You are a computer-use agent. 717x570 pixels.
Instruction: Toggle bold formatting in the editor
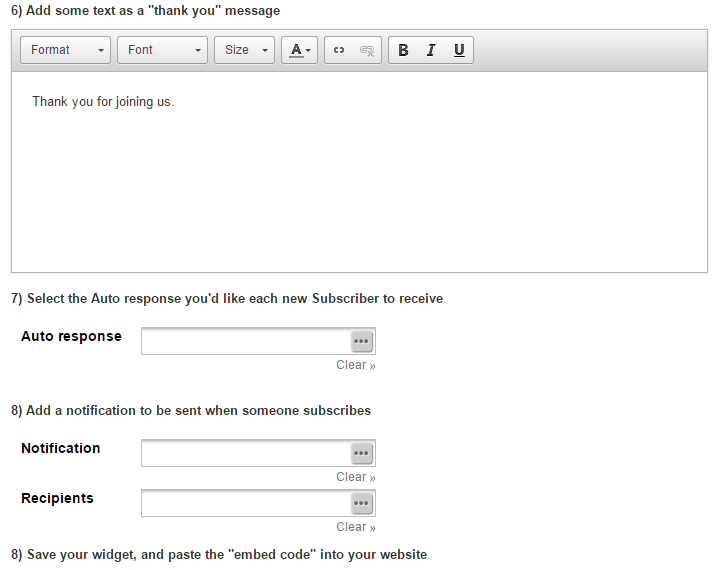(403, 51)
